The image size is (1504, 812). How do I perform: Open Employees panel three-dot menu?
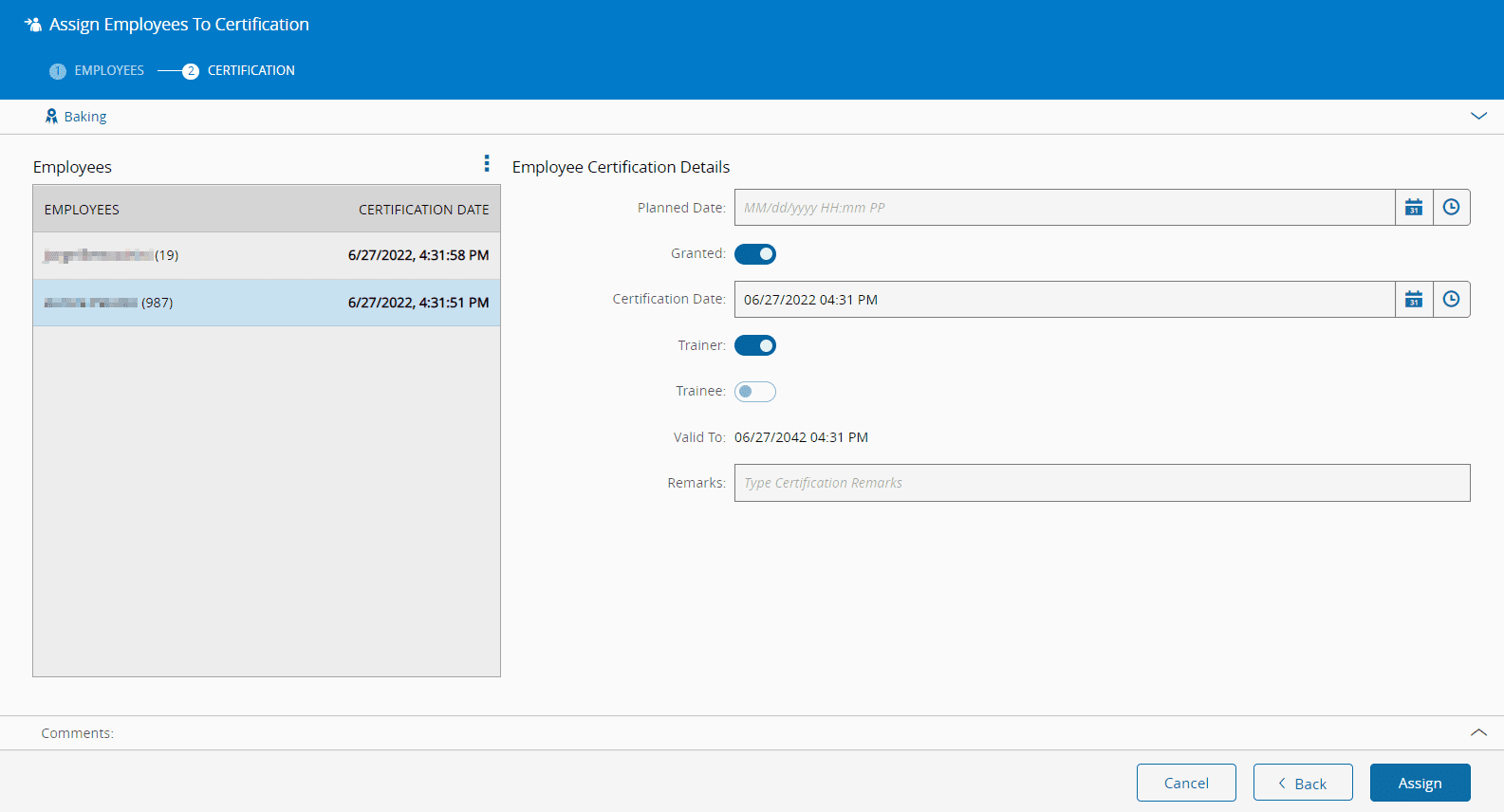pos(487,164)
